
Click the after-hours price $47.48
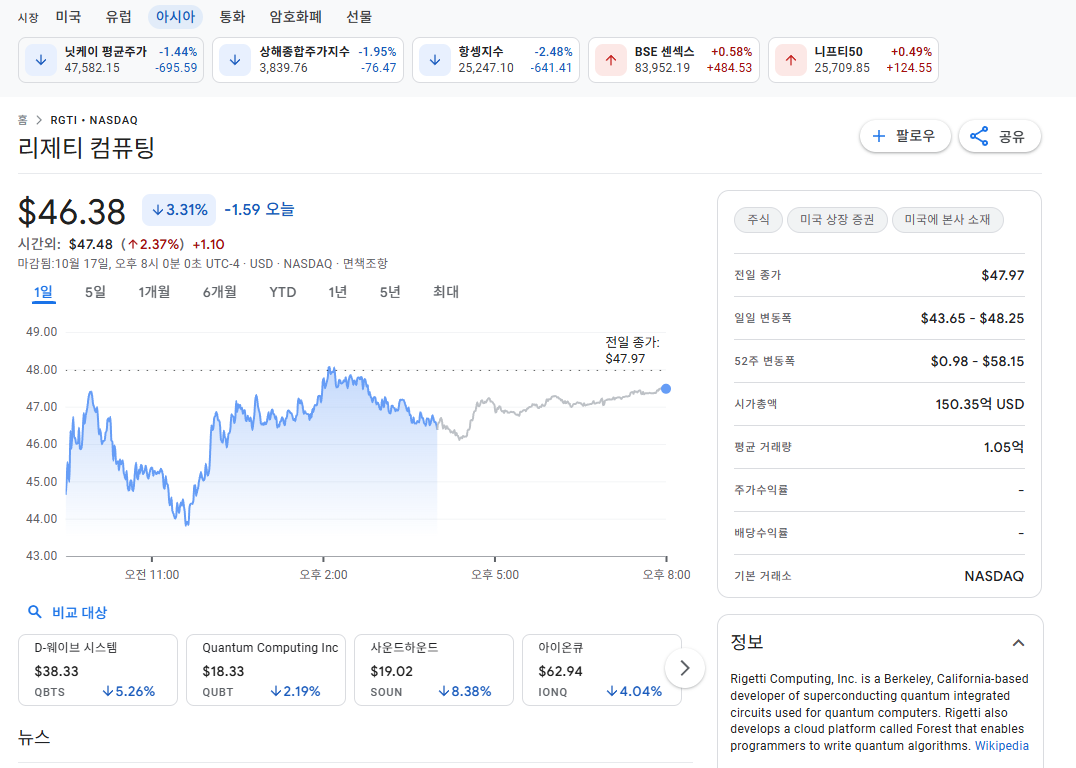(91, 244)
